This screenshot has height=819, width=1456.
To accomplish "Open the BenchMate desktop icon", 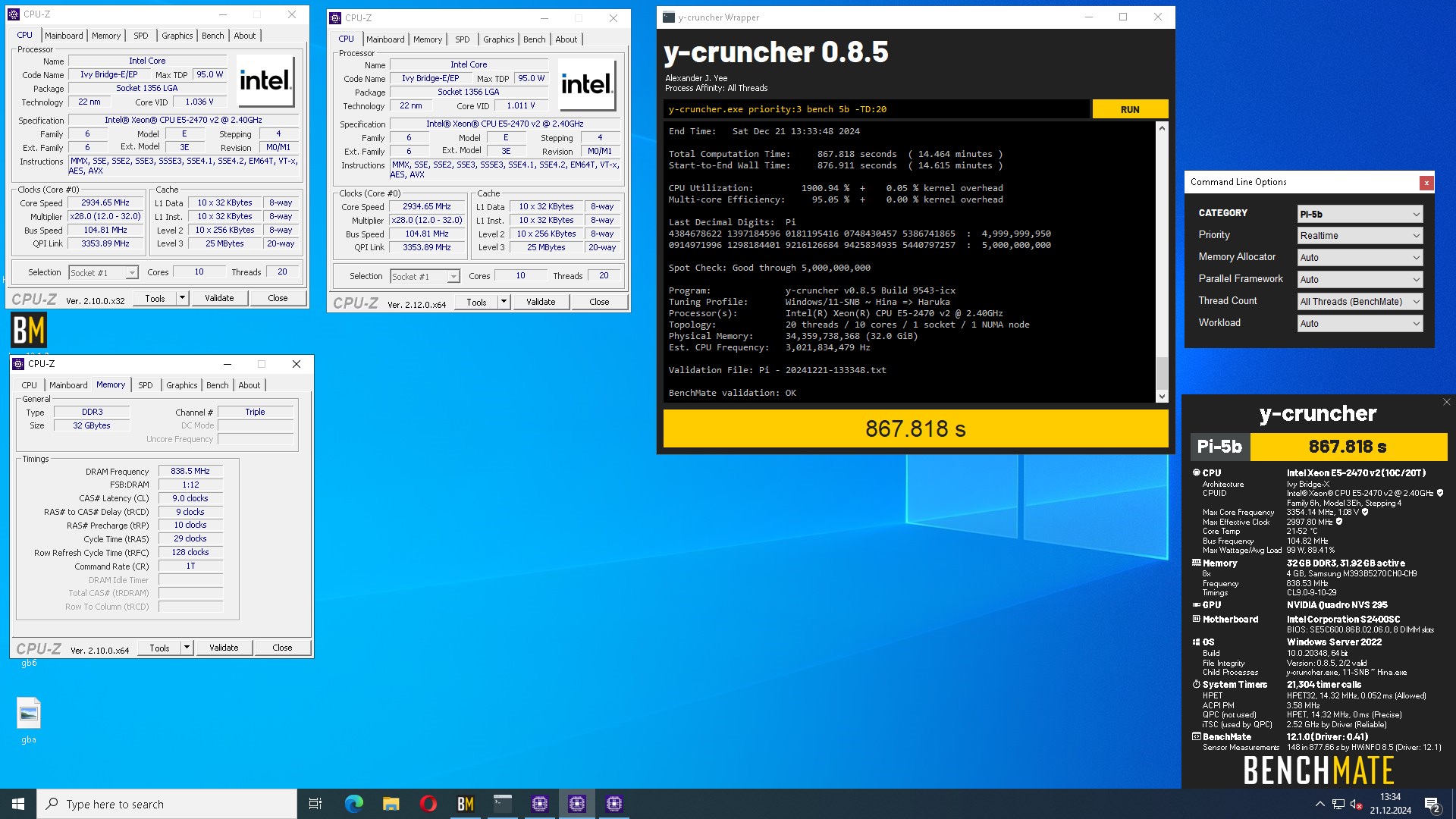I will (x=29, y=331).
